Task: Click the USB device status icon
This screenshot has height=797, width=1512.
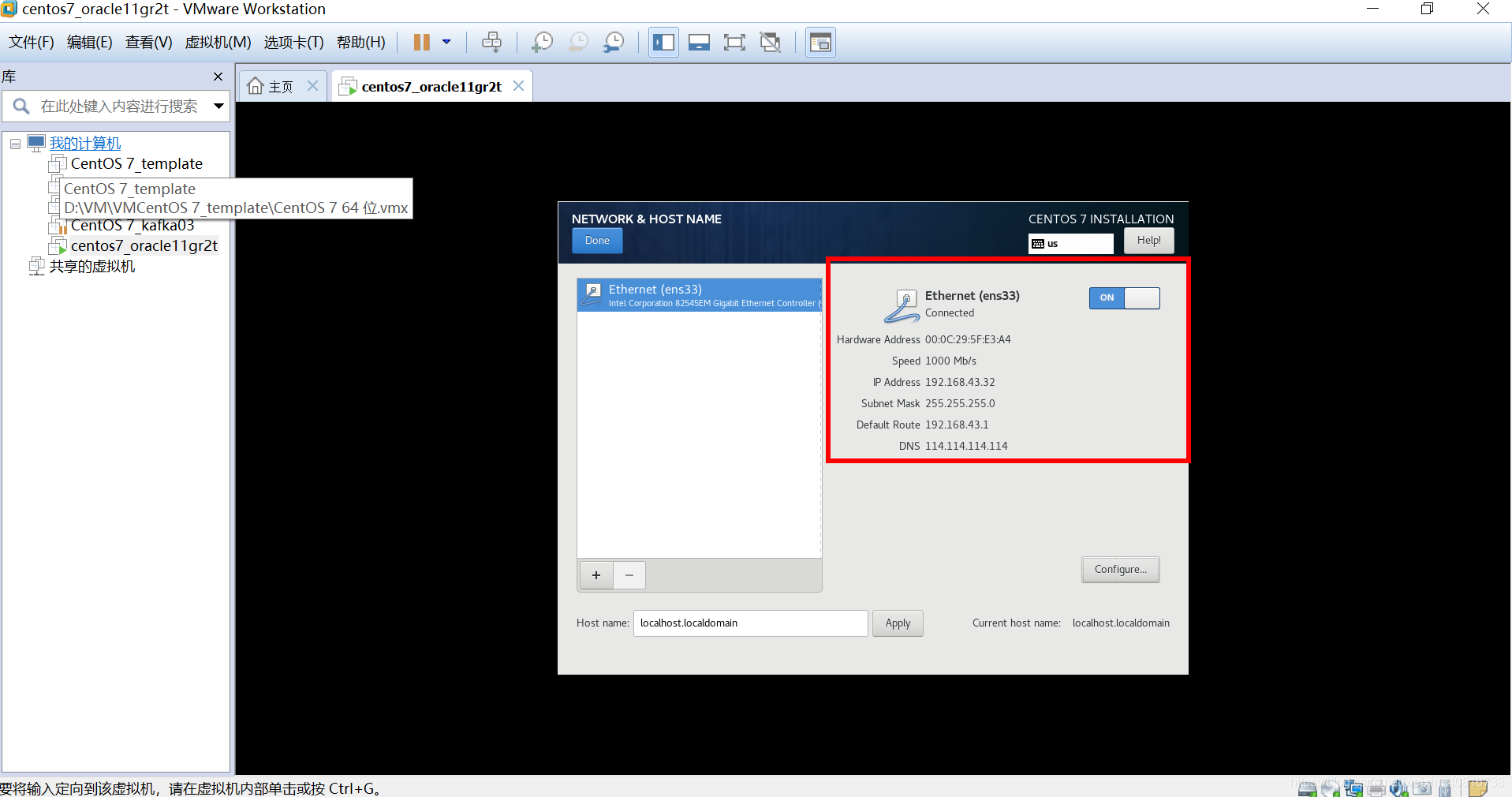Action: tap(1445, 788)
